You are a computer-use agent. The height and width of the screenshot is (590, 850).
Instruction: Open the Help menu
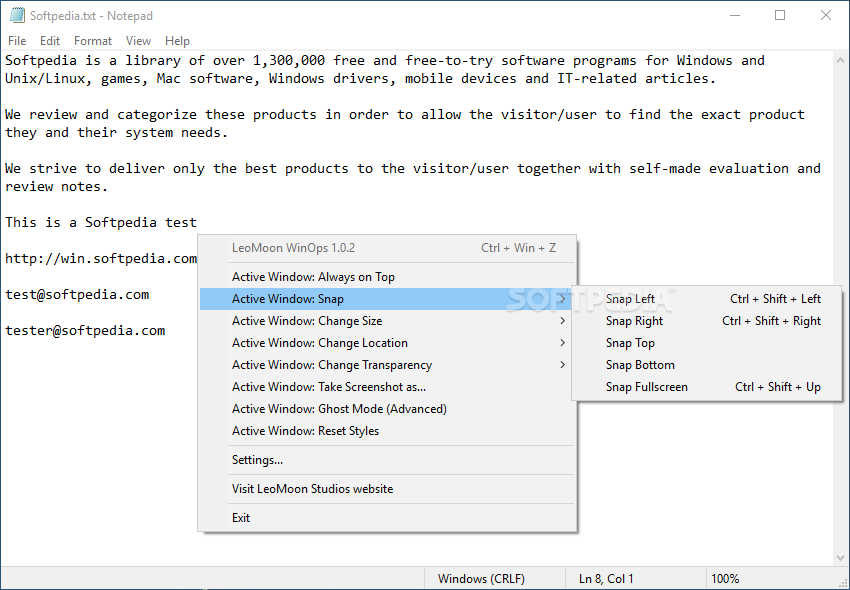pyautogui.click(x=177, y=41)
